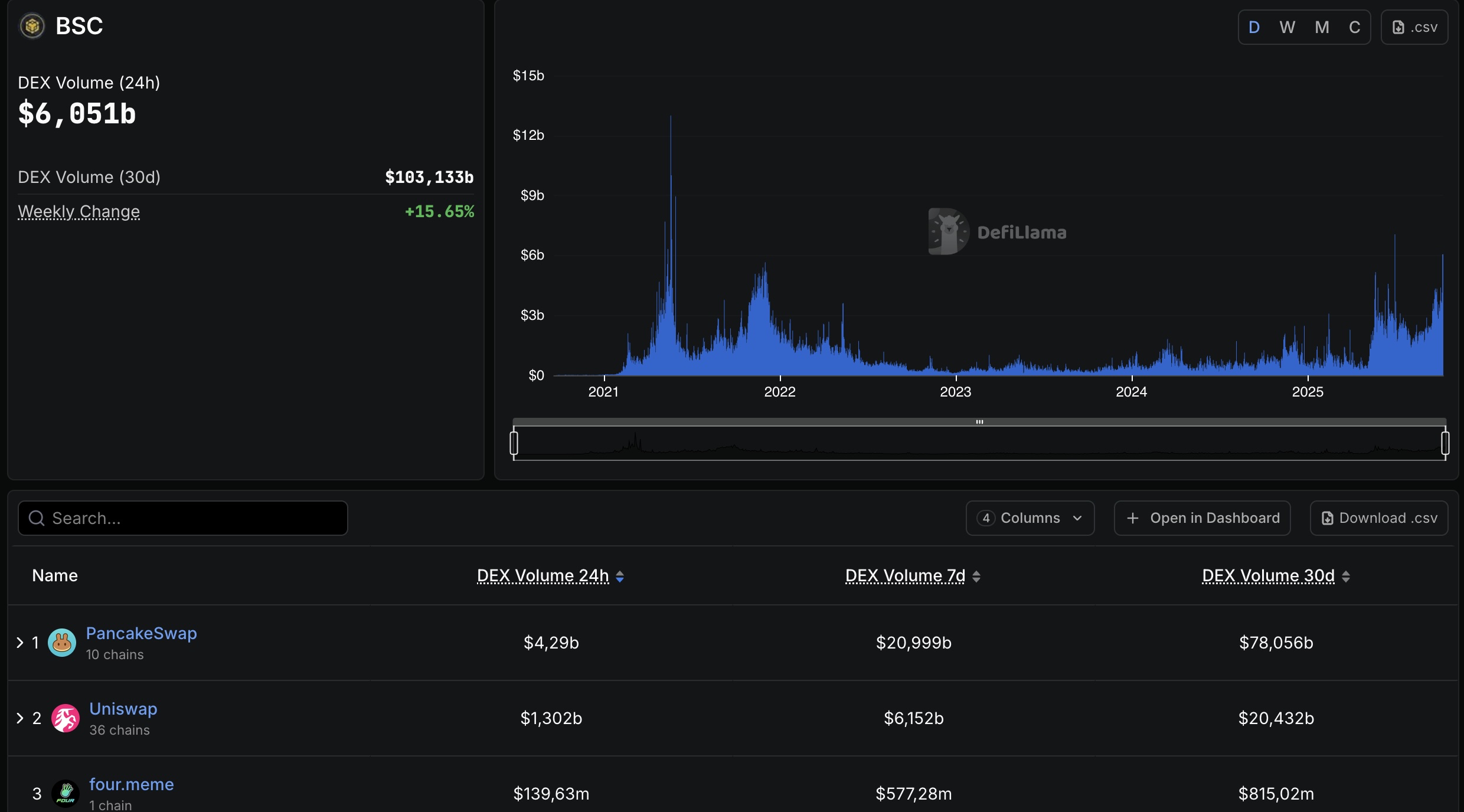Expand the Uniswap row chevron

[x=20, y=718]
